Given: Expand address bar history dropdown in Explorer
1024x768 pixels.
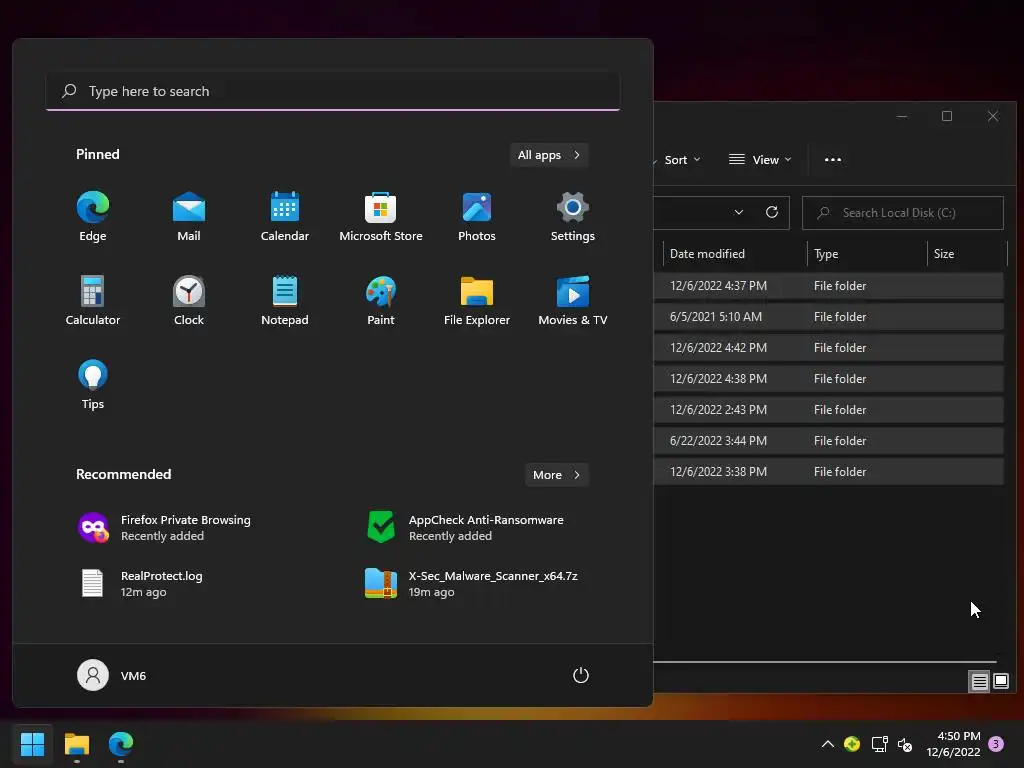Looking at the screenshot, I should coord(739,212).
